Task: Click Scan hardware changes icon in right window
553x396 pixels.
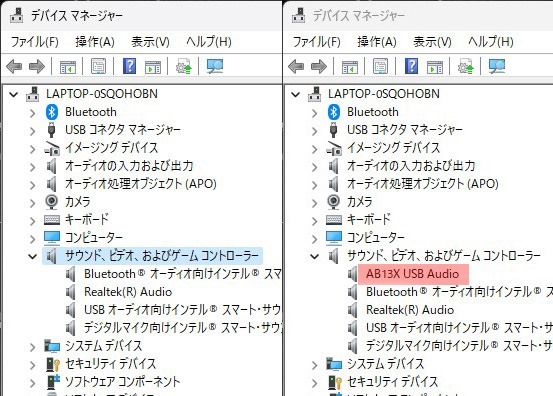Action: (497, 66)
